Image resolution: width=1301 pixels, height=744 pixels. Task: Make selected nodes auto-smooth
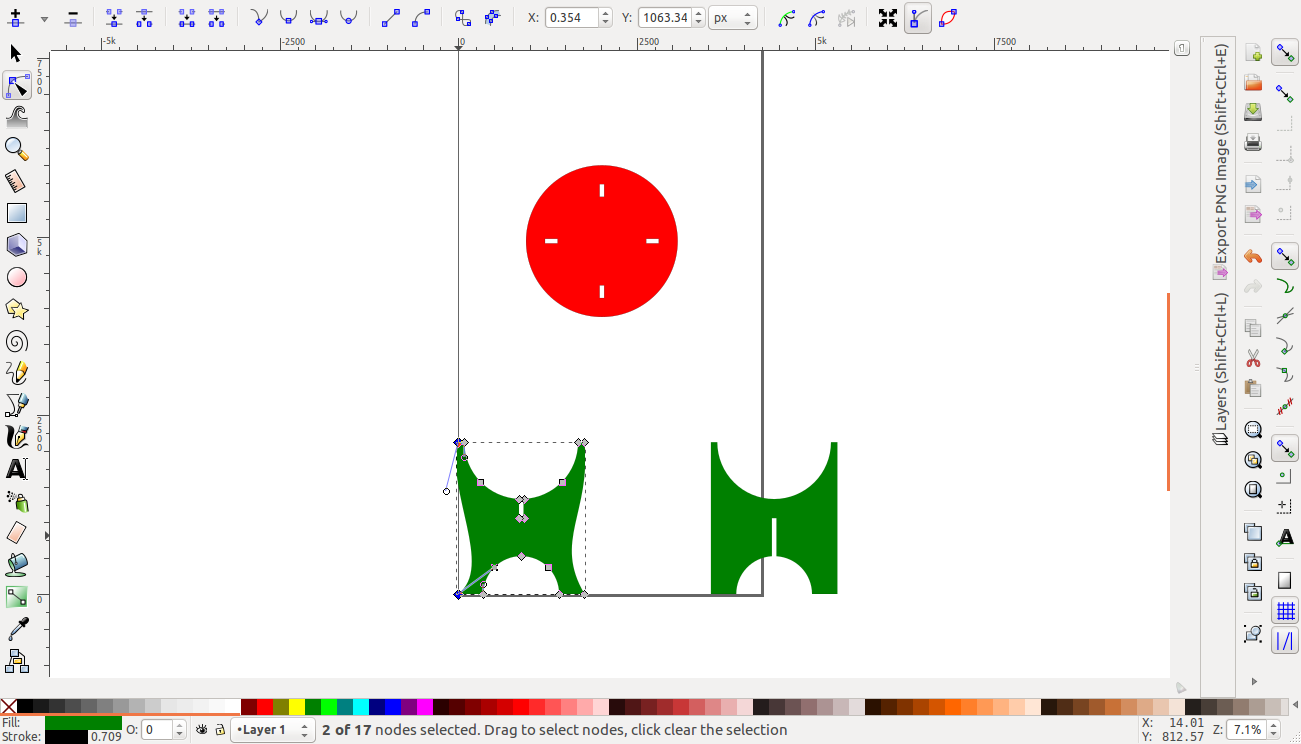[x=349, y=18]
